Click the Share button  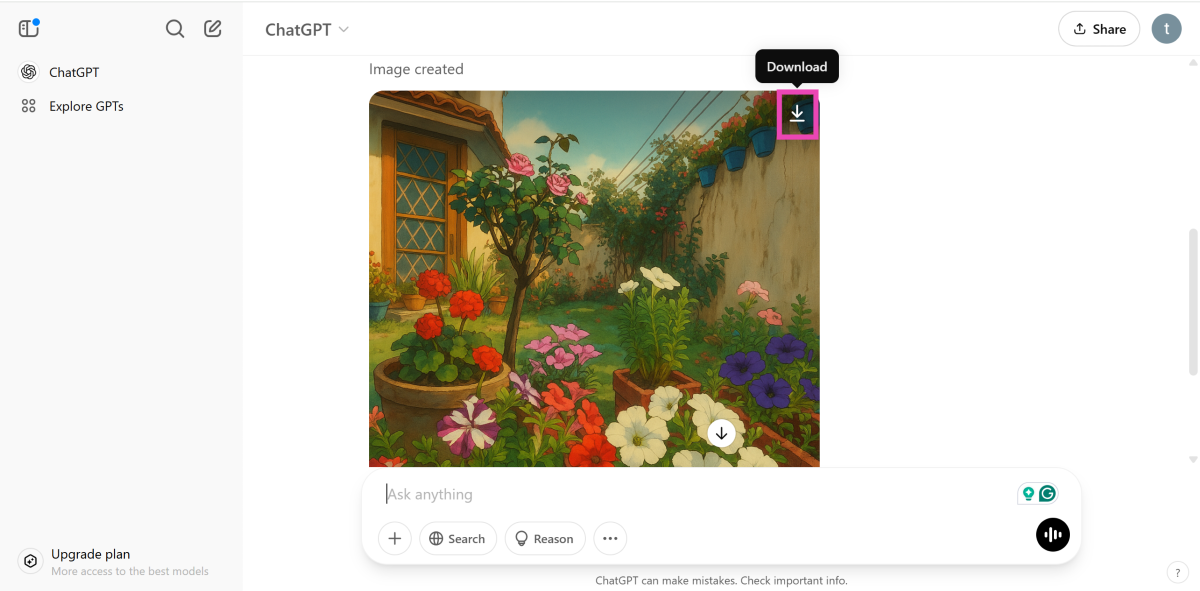1099,29
